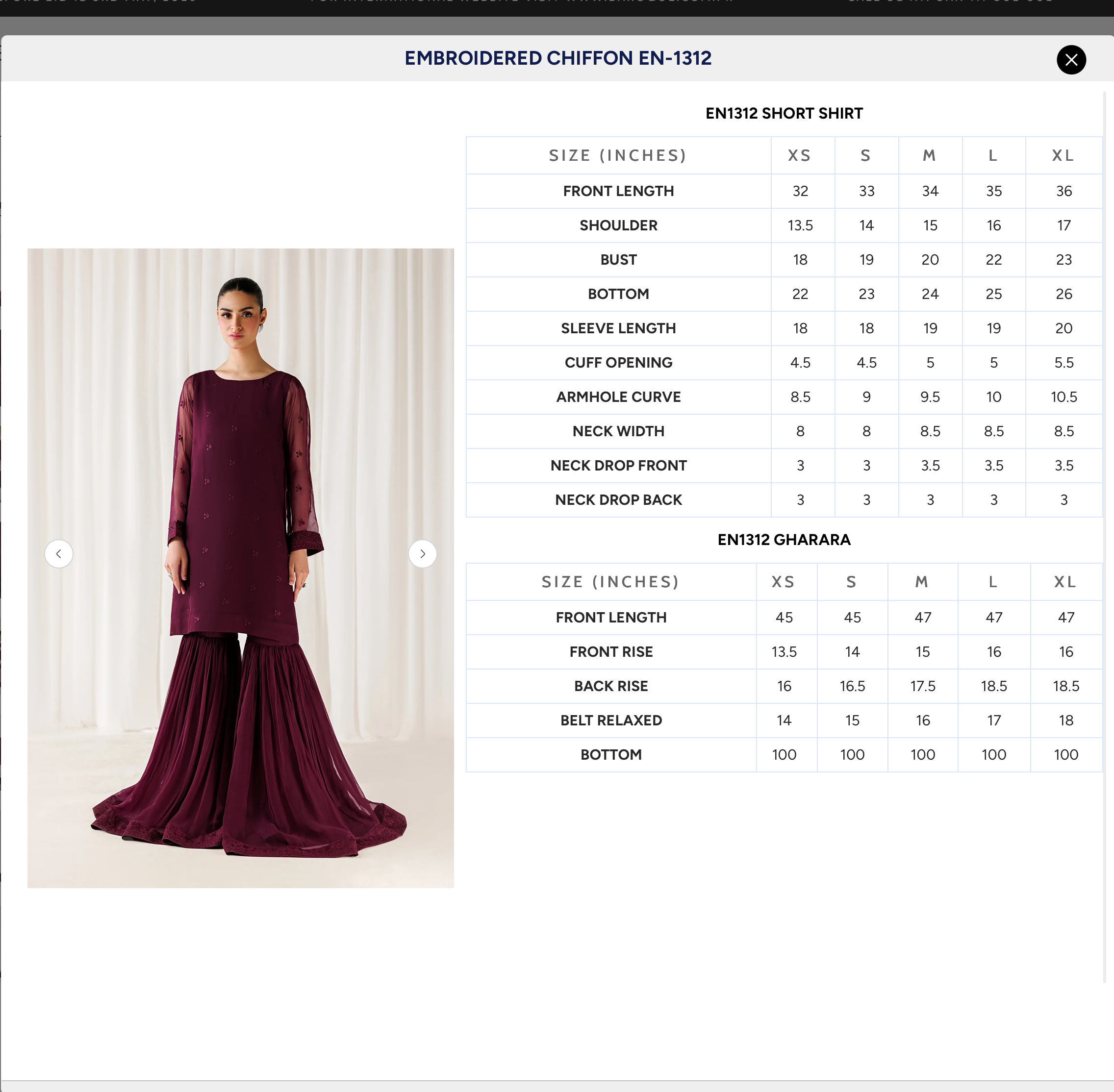Click 'BUST' row label

pyautogui.click(x=618, y=260)
